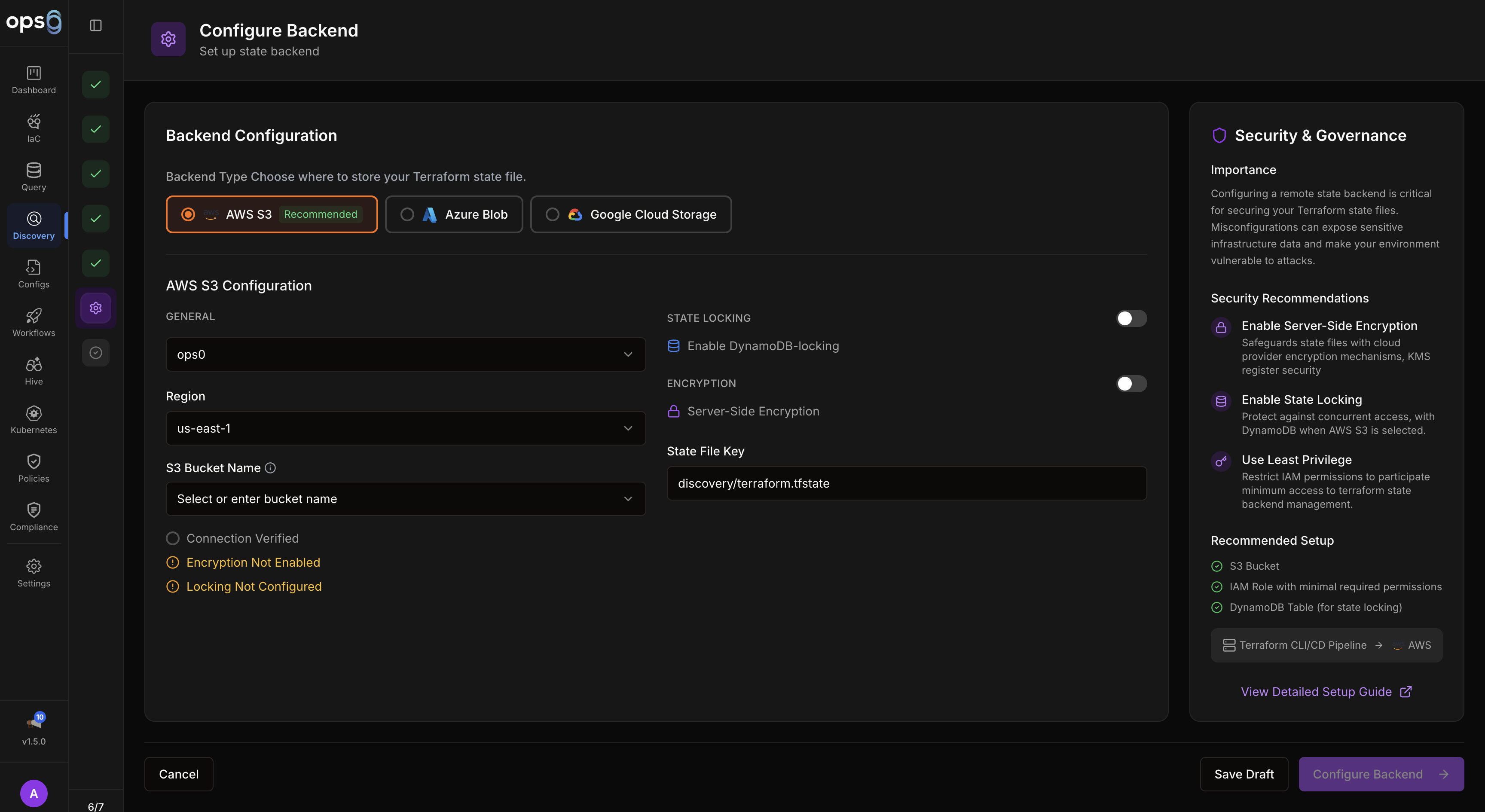Open the Hive sidebar icon
Image resolution: width=1485 pixels, height=812 pixels.
tap(34, 364)
